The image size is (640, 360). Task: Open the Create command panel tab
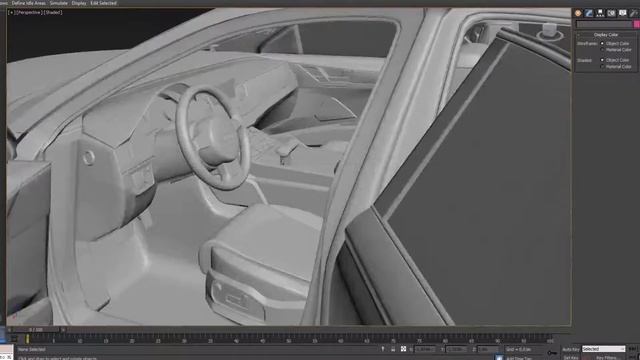point(578,13)
